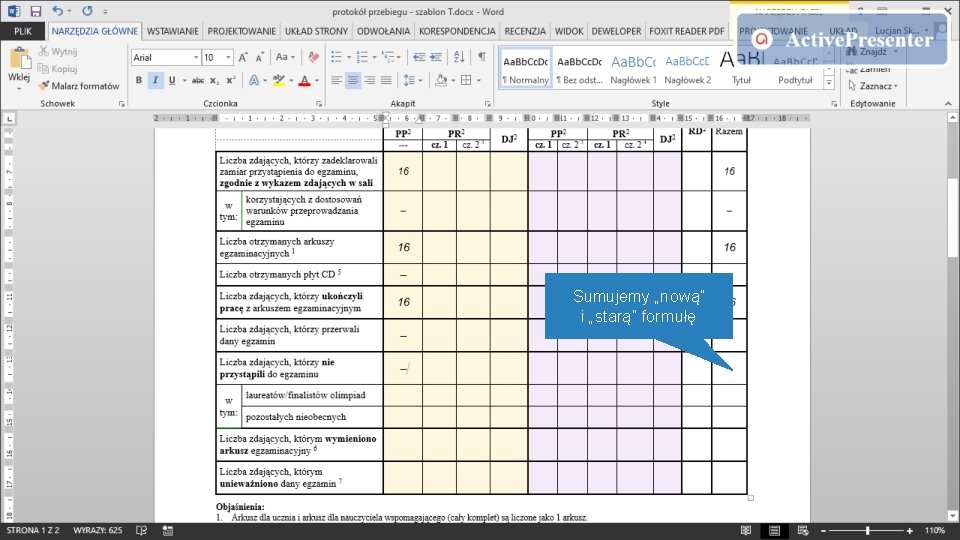
Task: Apply the Bez odstępów style
Action: (x=579, y=68)
